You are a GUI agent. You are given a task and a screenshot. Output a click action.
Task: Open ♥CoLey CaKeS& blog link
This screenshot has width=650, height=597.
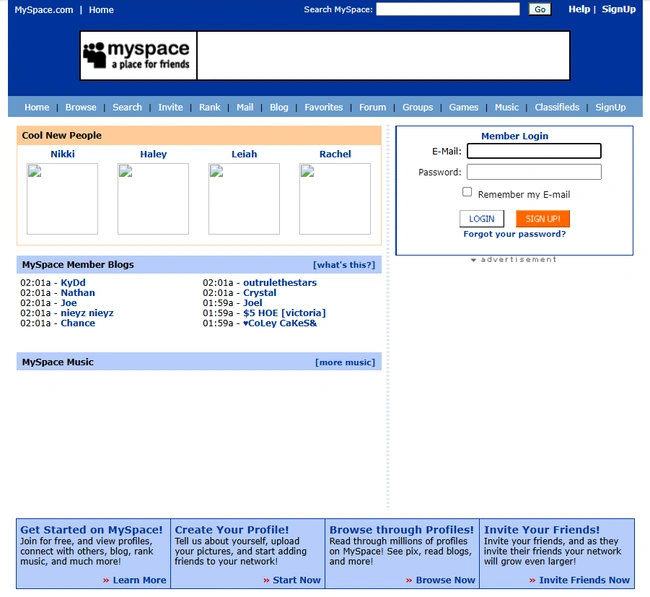click(280, 323)
